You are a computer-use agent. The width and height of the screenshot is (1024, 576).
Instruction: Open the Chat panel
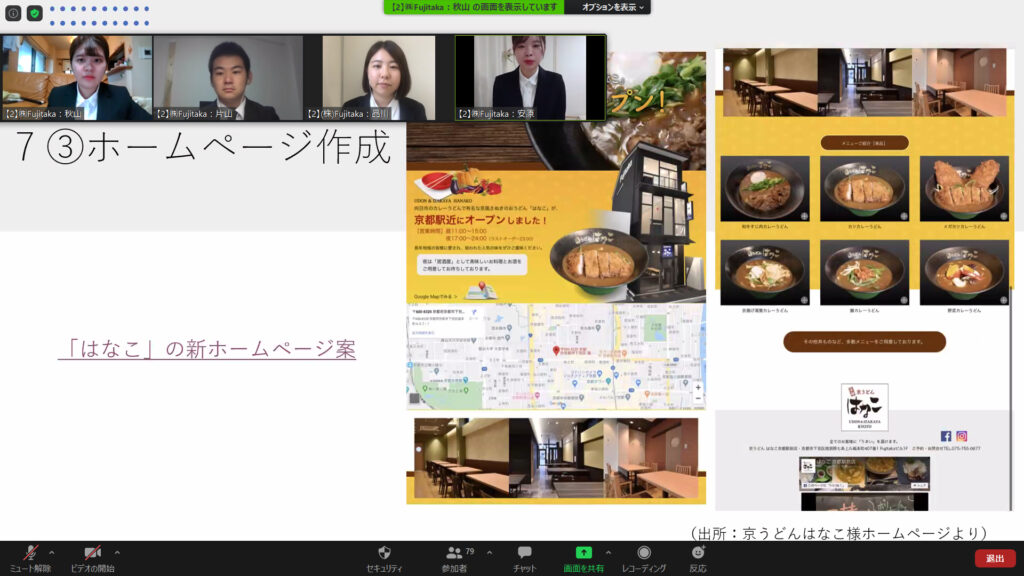(x=524, y=558)
